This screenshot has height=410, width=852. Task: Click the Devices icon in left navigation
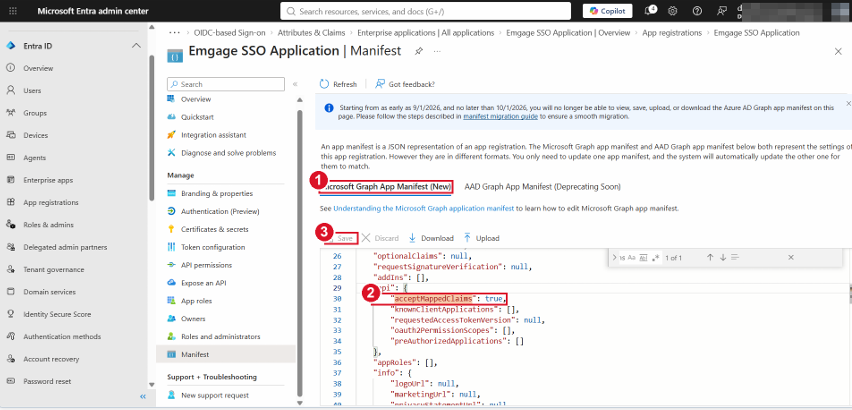click(10, 135)
